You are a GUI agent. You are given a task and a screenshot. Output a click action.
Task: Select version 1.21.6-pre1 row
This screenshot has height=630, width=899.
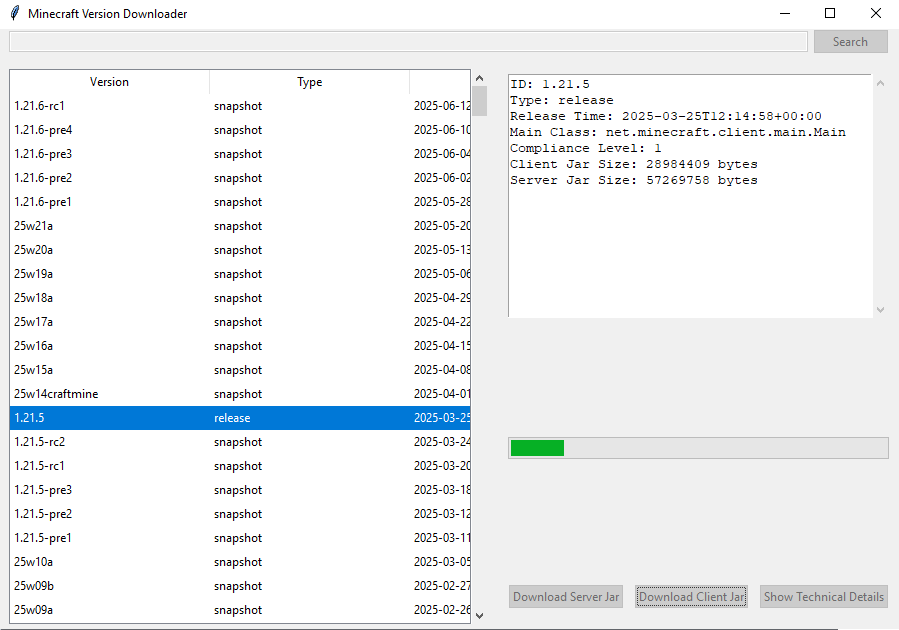click(x=240, y=202)
